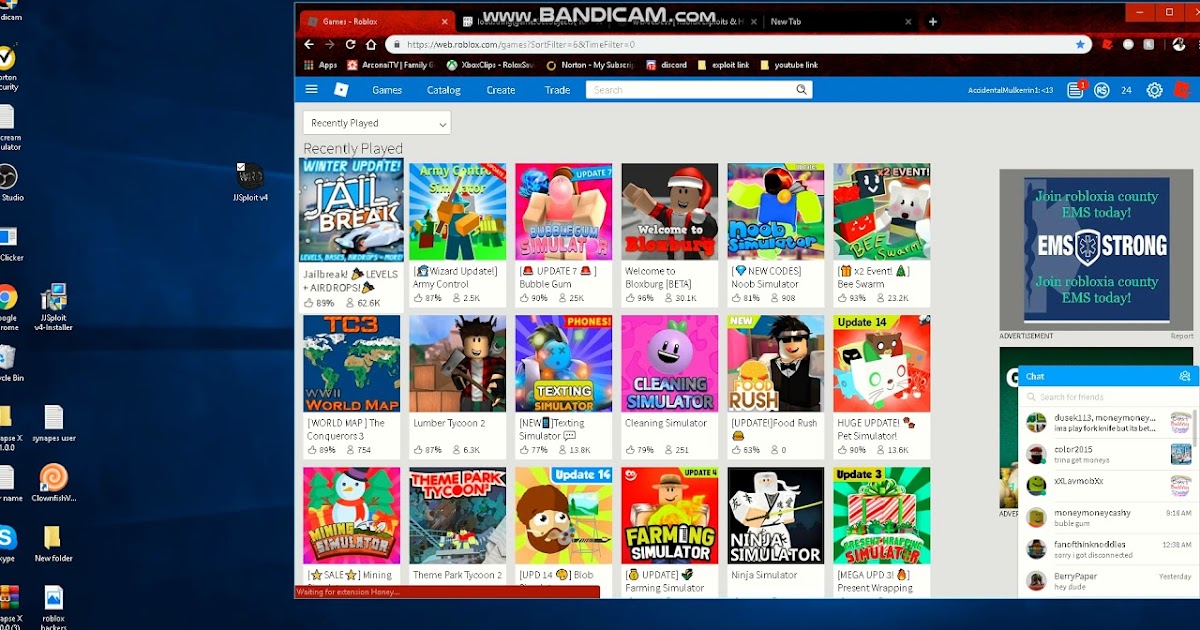The width and height of the screenshot is (1200, 630).
Task: Switch to the New Tab browser tab
Action: pyautogui.click(x=840, y=21)
